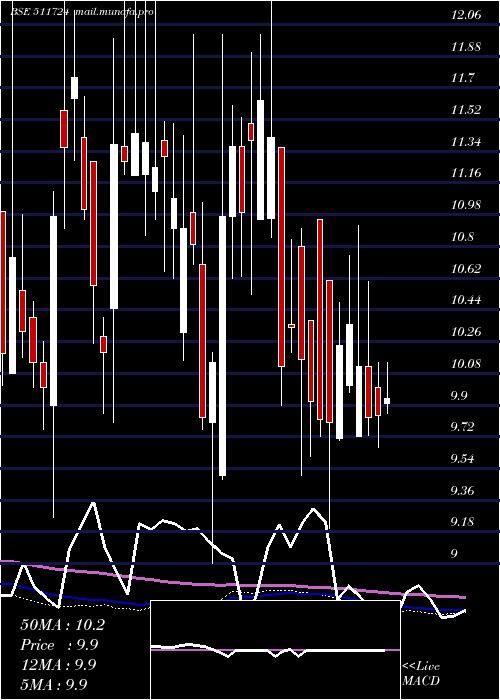Select the 11.88 price axis label
500x700 pixels.
[466, 46]
